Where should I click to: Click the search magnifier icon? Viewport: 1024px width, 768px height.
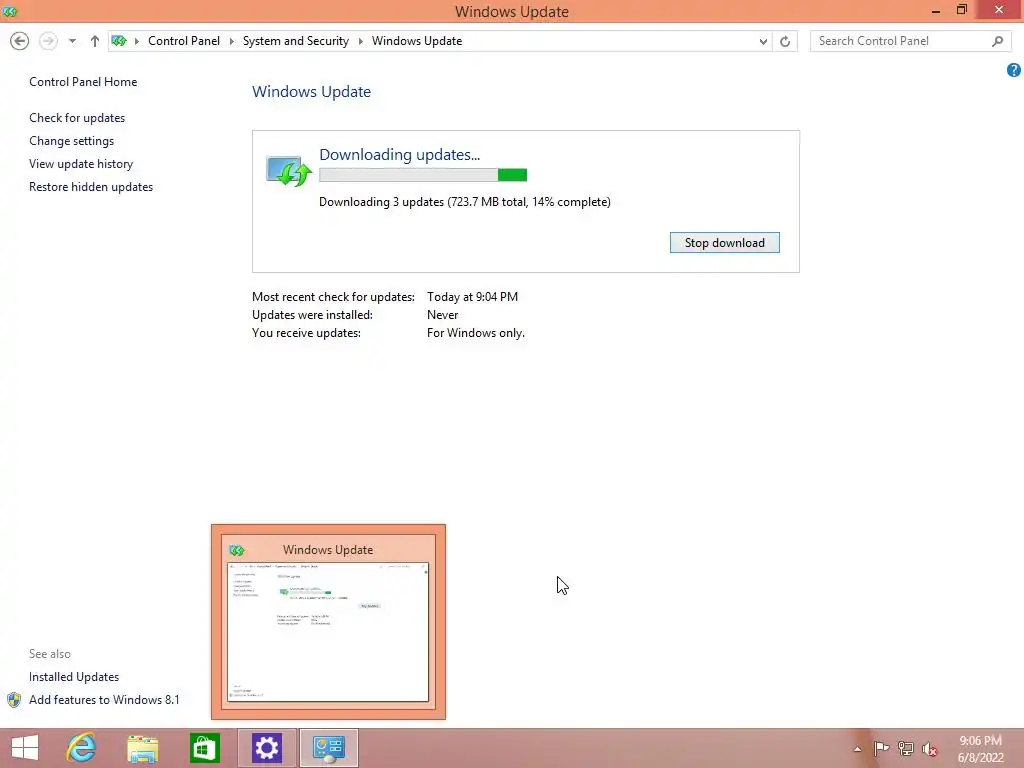(x=997, y=41)
